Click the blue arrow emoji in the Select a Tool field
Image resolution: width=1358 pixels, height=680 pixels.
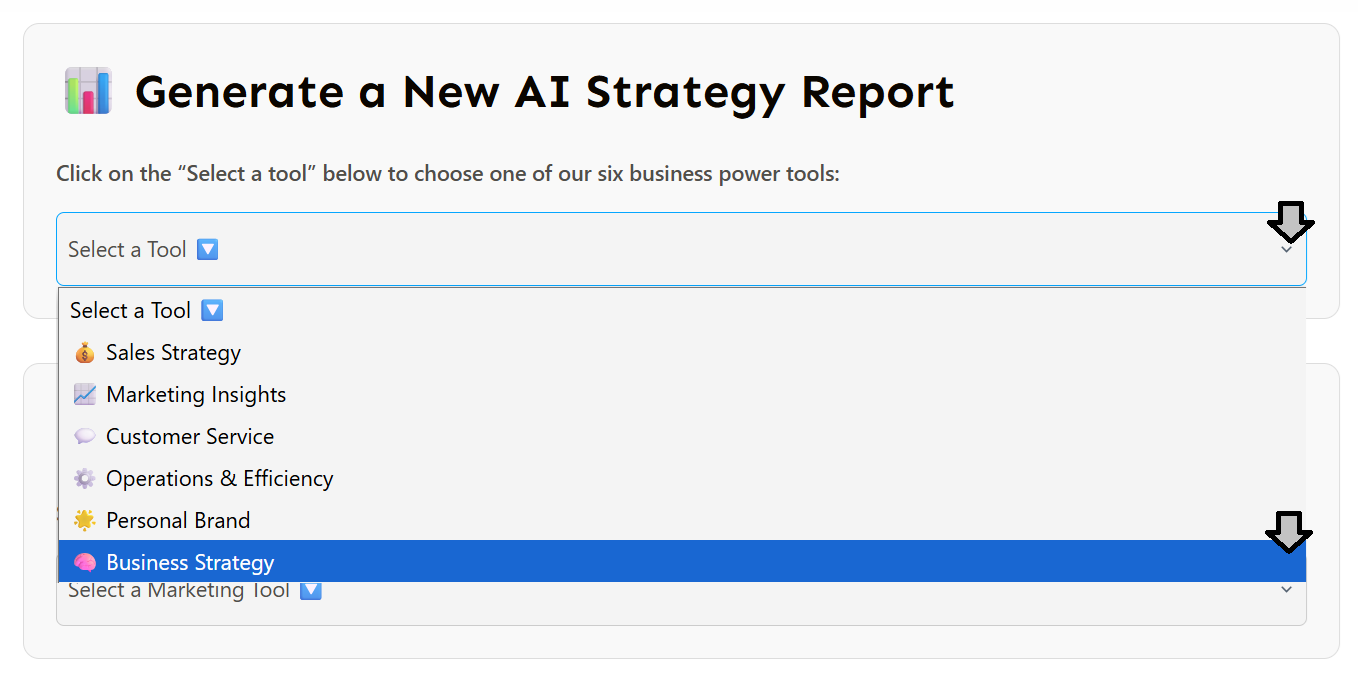click(x=207, y=249)
